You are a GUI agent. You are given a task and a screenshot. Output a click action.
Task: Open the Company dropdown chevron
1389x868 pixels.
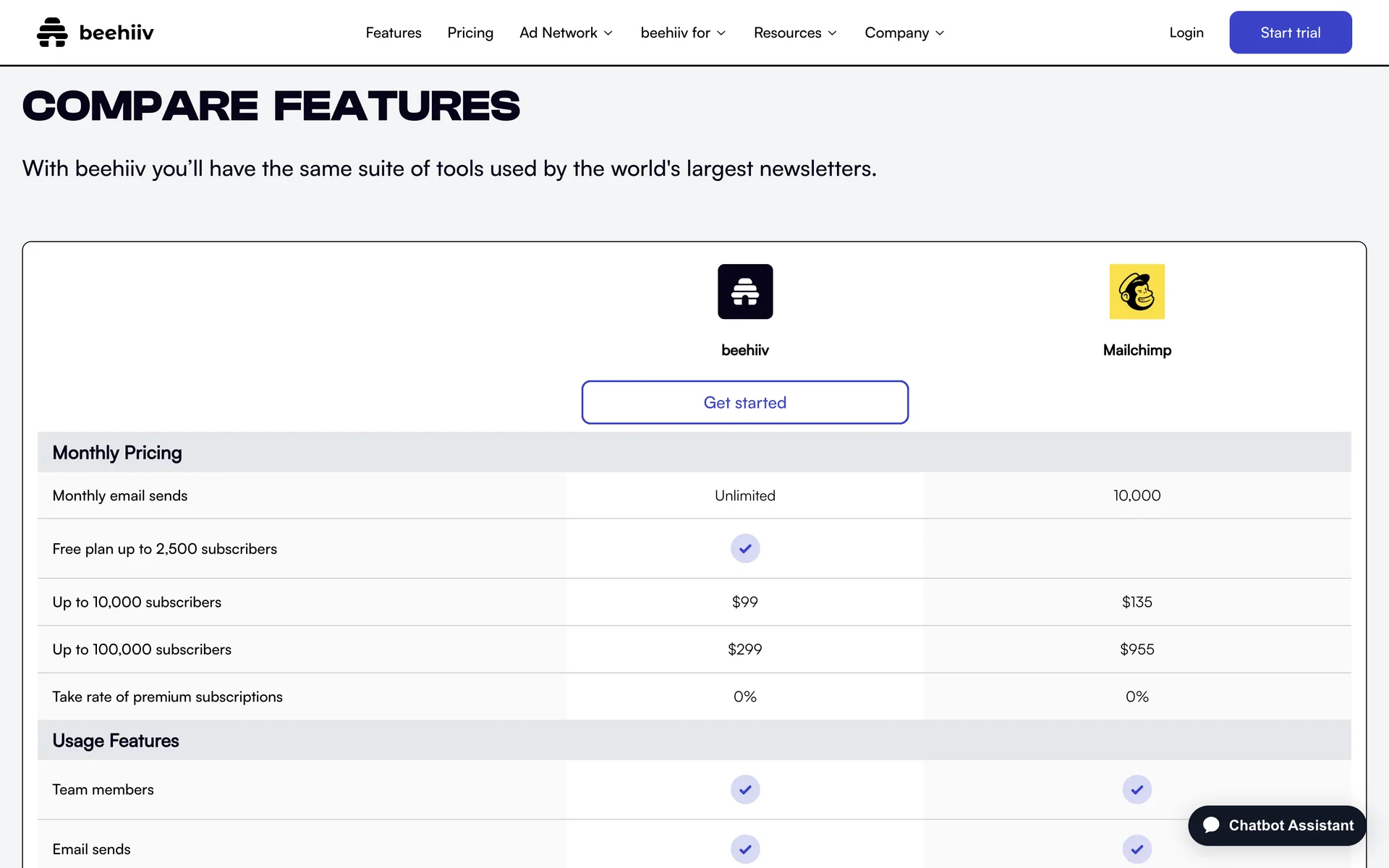940,33
